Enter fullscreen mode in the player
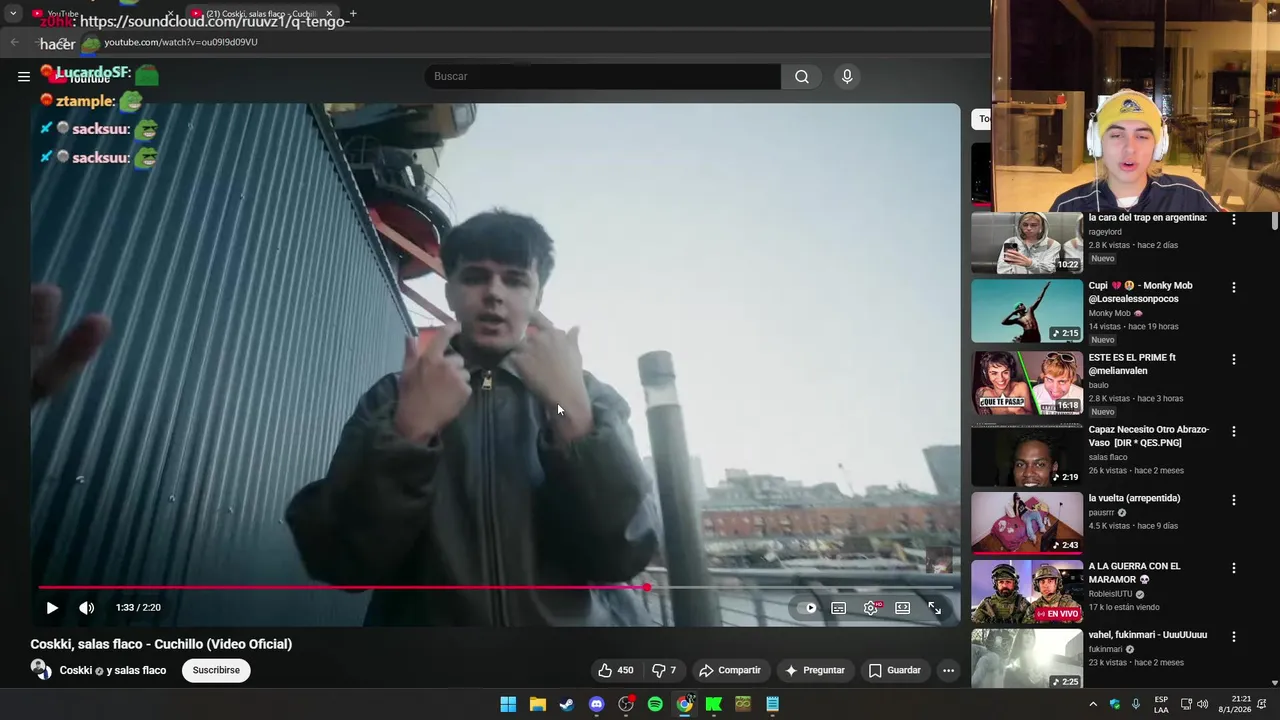The height and width of the screenshot is (720, 1280). pos(935,607)
